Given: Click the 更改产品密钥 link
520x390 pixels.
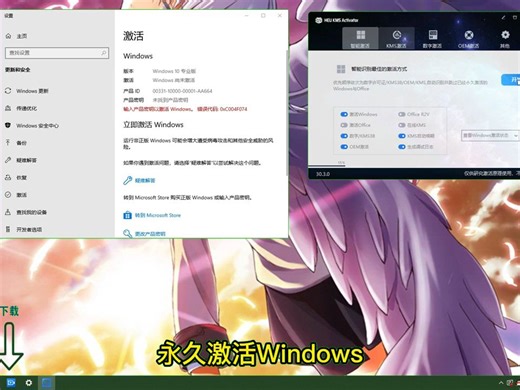Looking at the screenshot, I should (x=150, y=234).
